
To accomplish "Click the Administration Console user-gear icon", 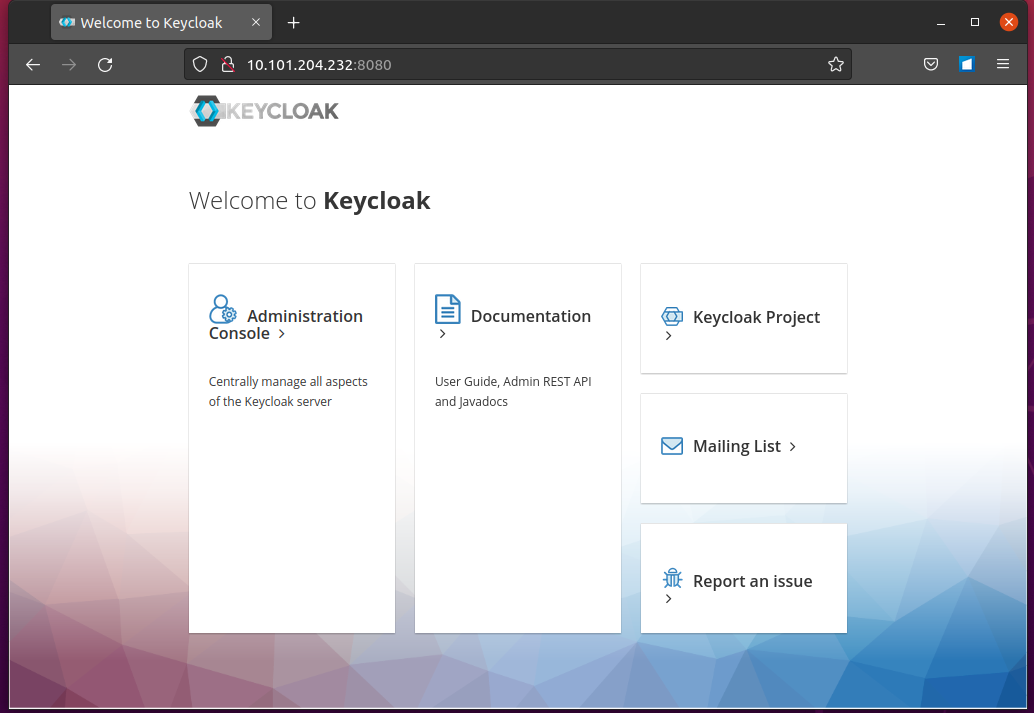I will [x=223, y=309].
